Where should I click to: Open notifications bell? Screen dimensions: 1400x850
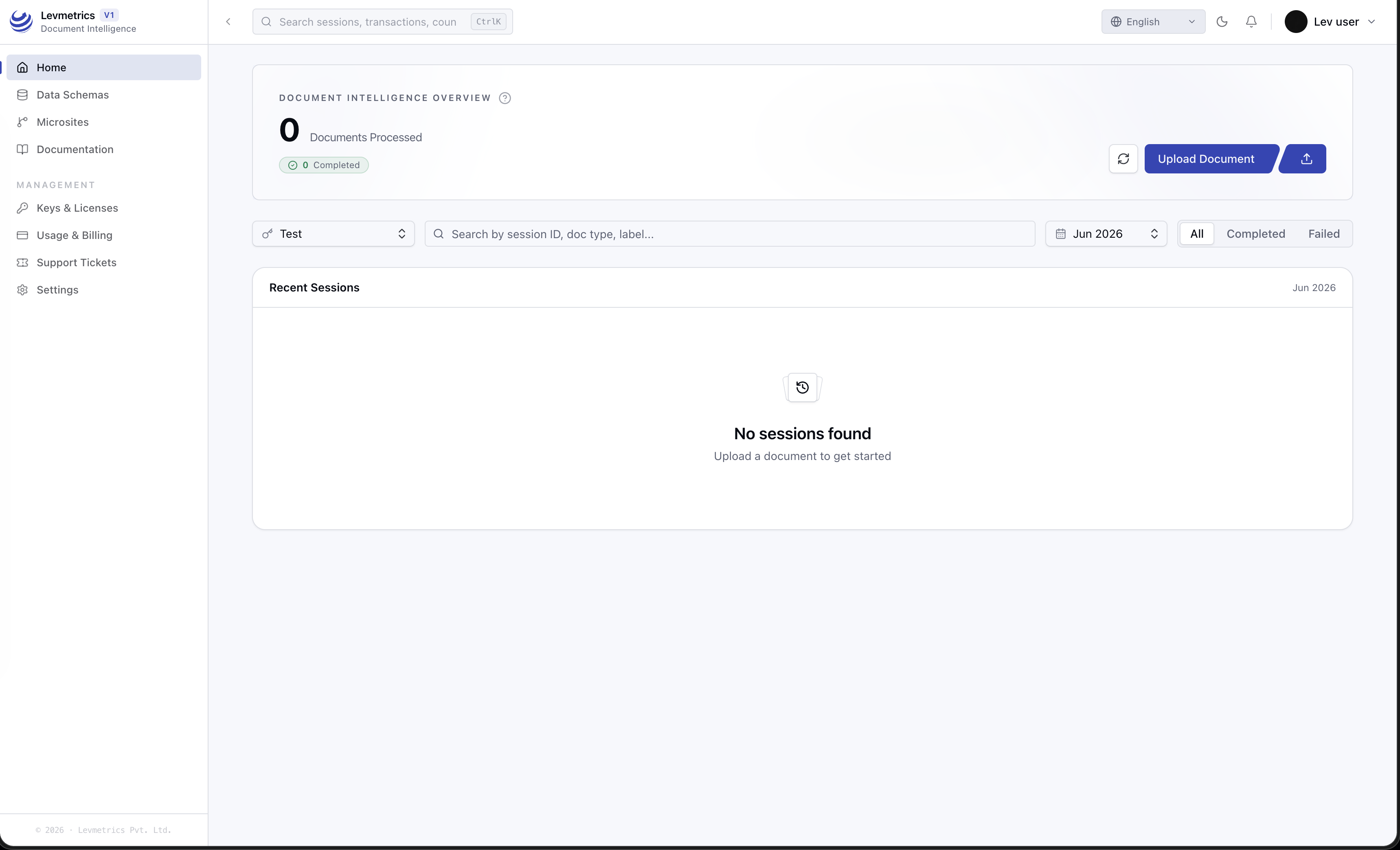pos(1251,22)
